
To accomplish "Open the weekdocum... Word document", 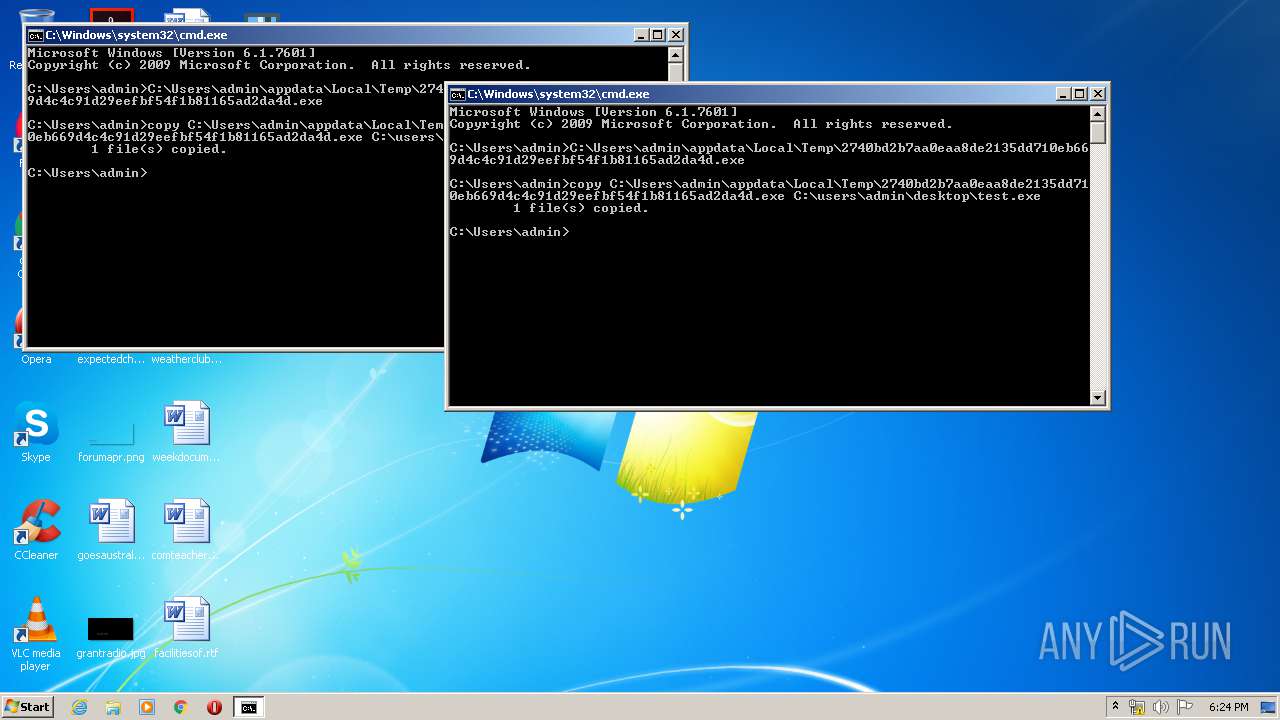I will tap(186, 432).
